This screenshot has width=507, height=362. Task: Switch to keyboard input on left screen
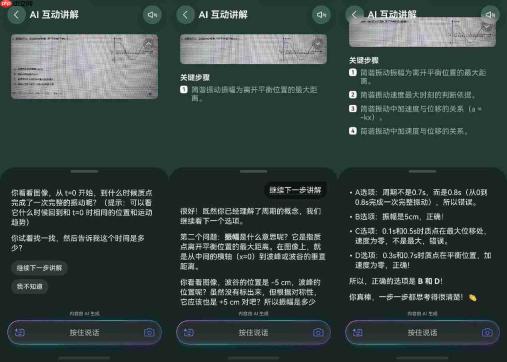[20, 332]
